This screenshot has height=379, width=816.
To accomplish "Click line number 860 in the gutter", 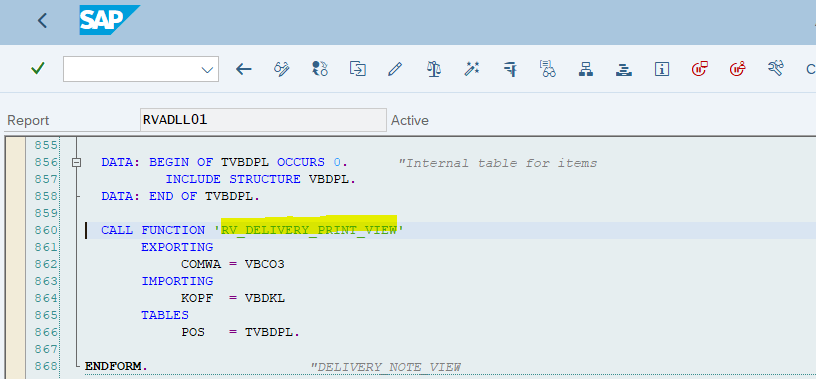I will click(46, 230).
